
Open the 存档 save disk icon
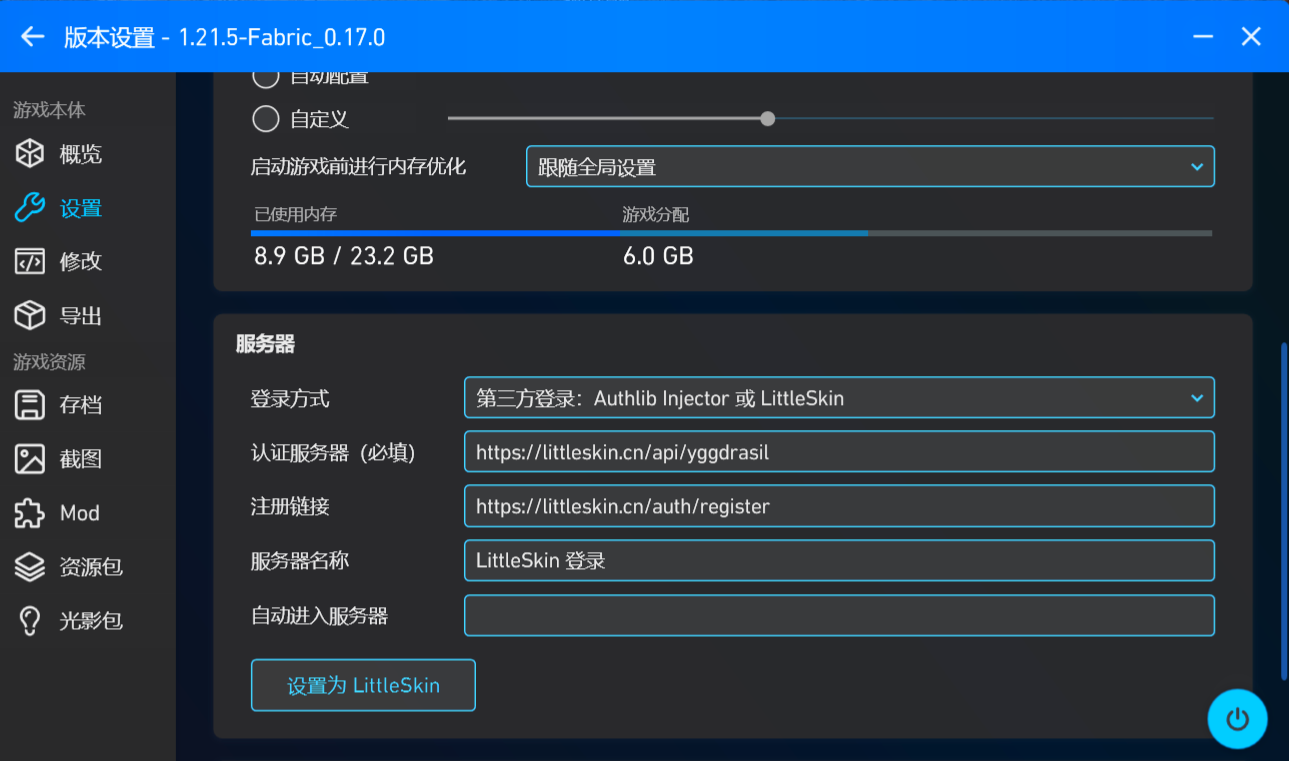coord(29,405)
